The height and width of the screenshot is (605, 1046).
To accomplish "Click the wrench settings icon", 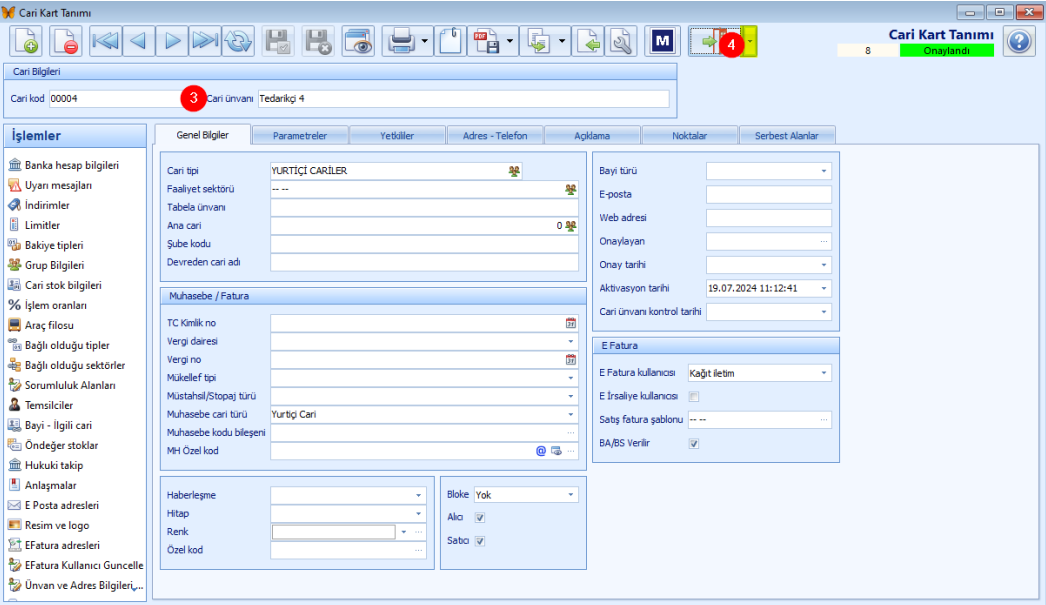I will (621, 41).
